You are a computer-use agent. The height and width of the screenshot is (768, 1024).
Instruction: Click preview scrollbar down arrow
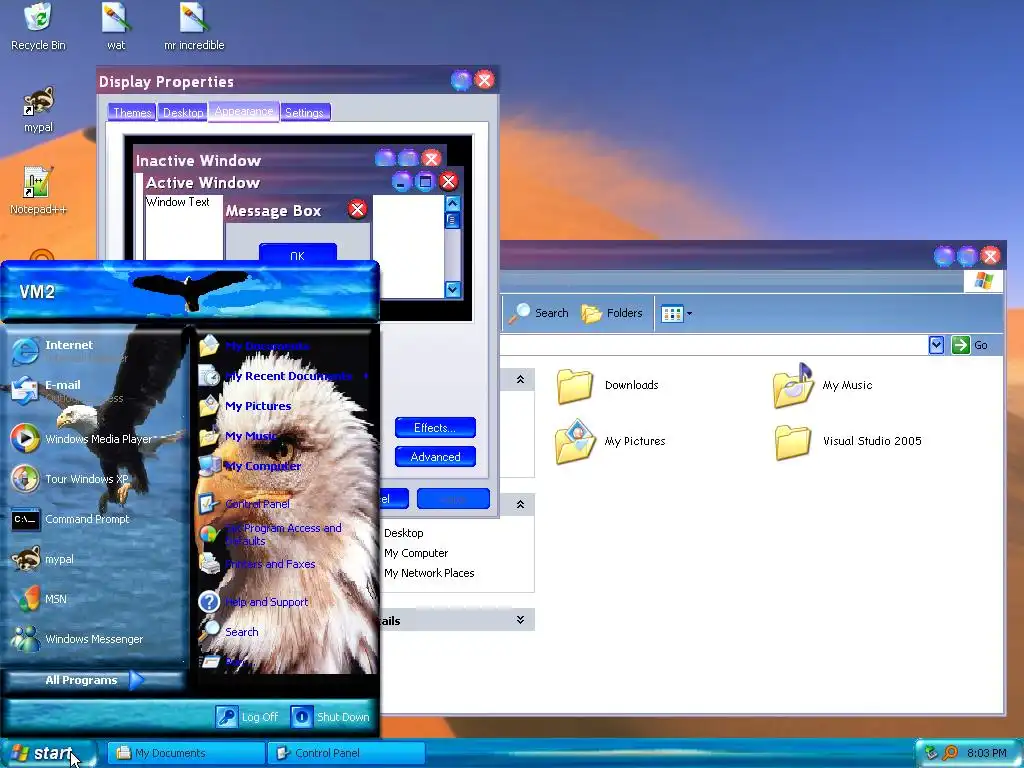(x=452, y=289)
